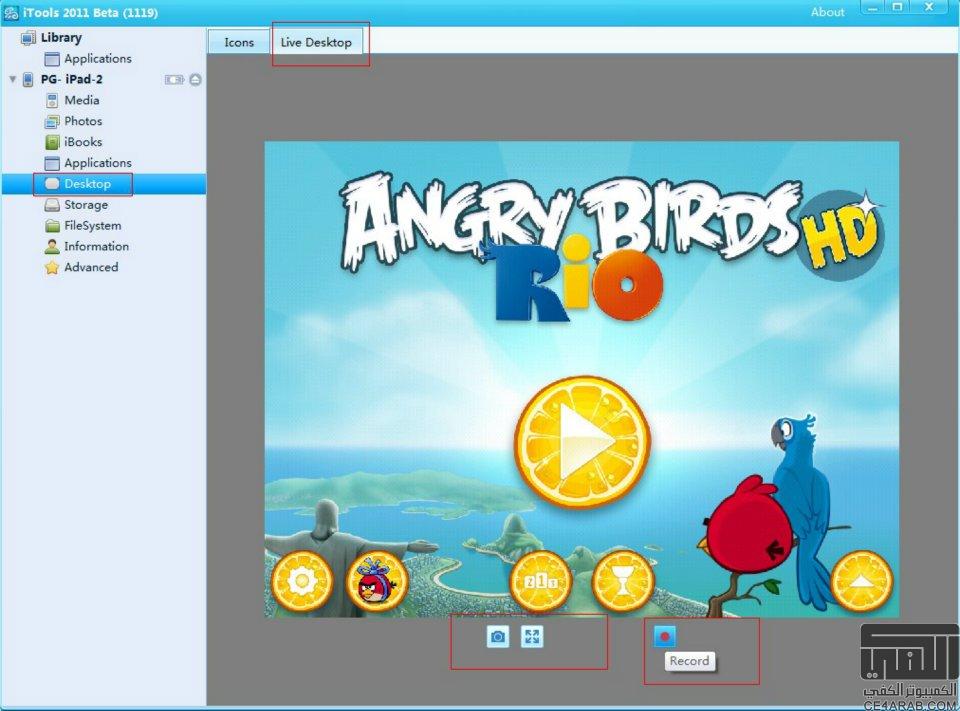
Task: Click the game's gear settings button
Action: tap(302, 581)
